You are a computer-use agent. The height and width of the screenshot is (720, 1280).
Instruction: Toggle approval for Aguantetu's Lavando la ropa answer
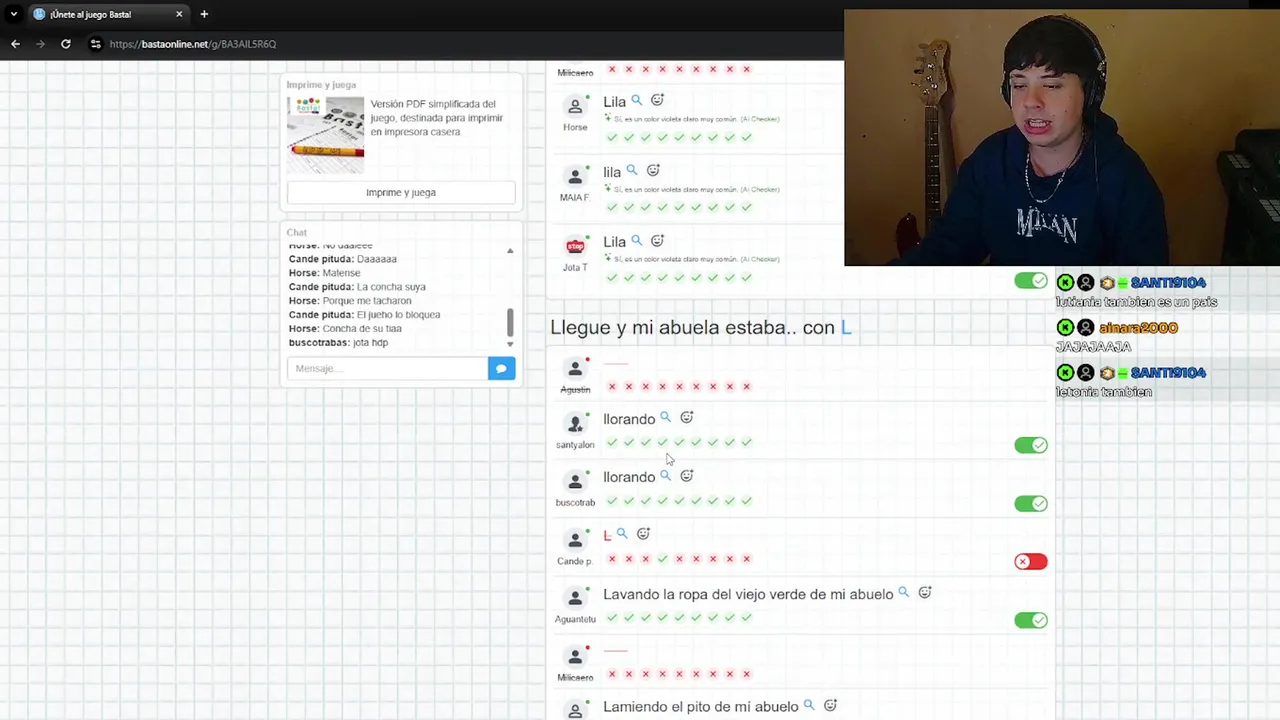pos(1030,620)
